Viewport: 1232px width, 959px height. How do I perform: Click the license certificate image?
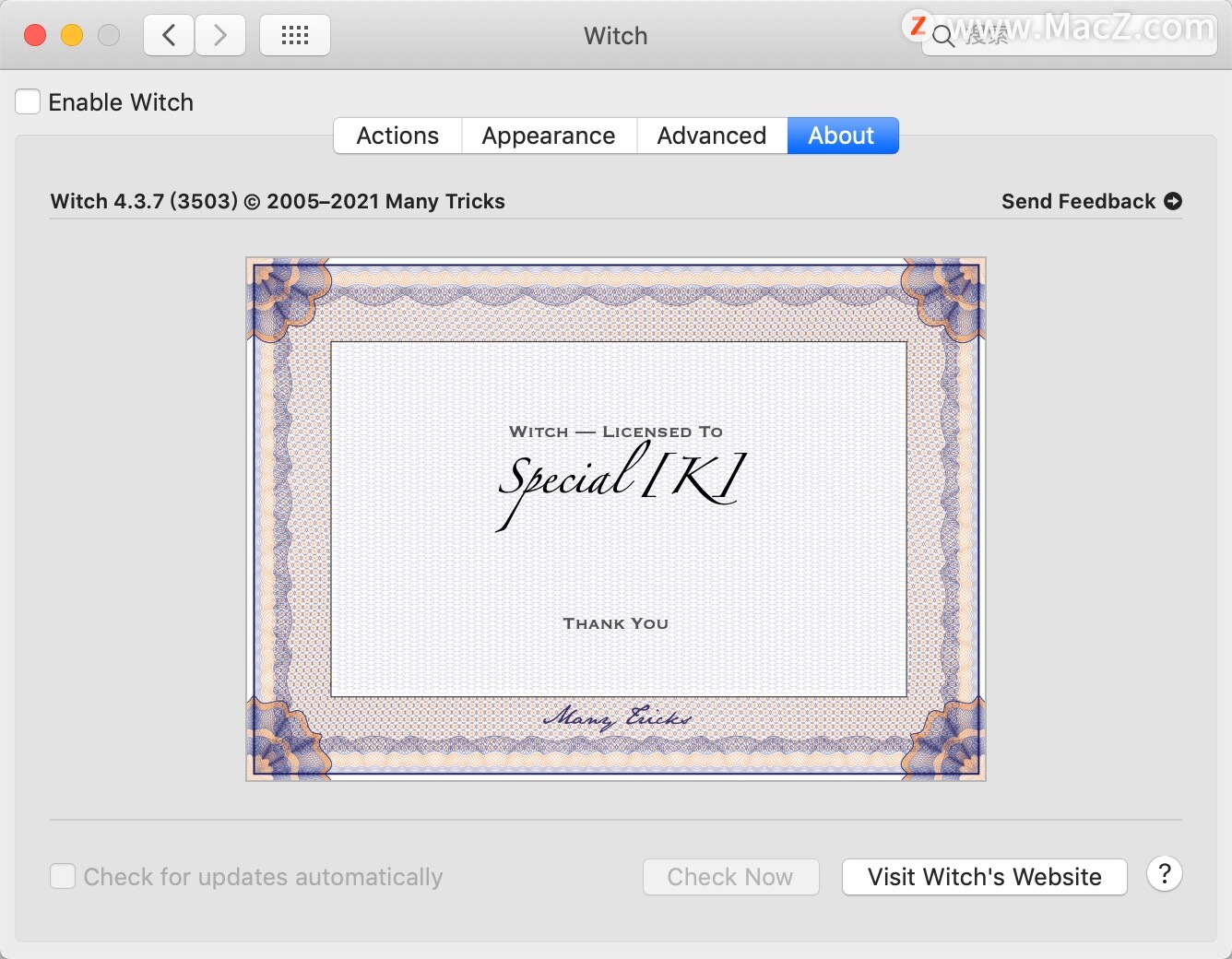tap(616, 519)
